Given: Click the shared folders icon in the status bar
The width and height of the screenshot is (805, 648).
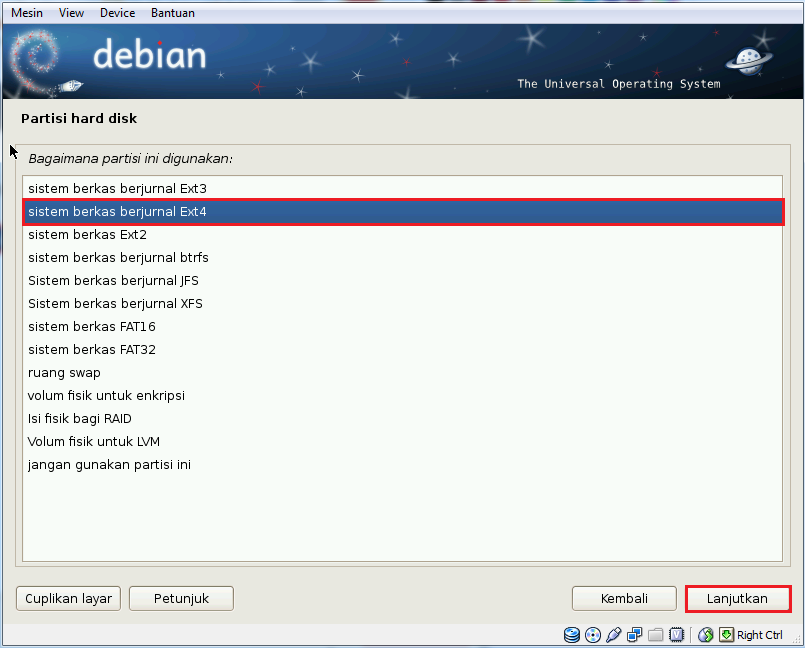Looking at the screenshot, I should pos(656,634).
